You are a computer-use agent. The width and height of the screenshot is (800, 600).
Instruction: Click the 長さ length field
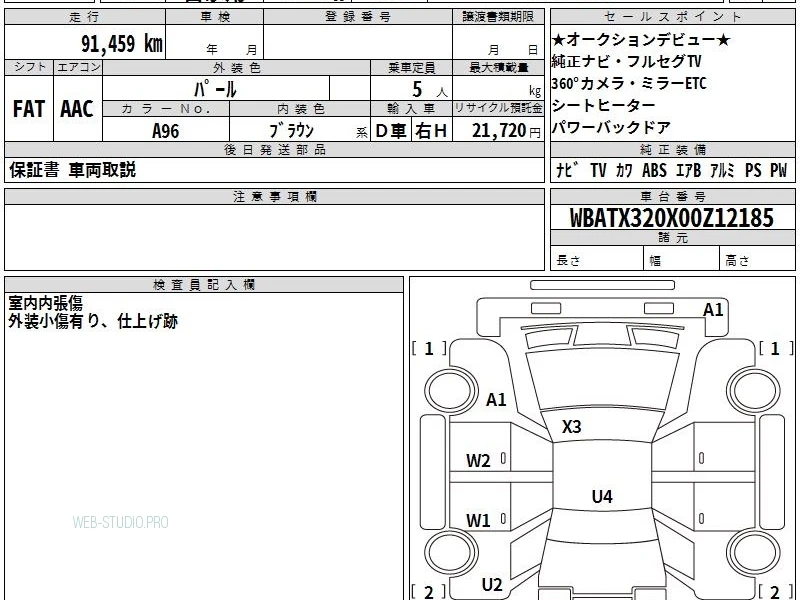coord(597,258)
